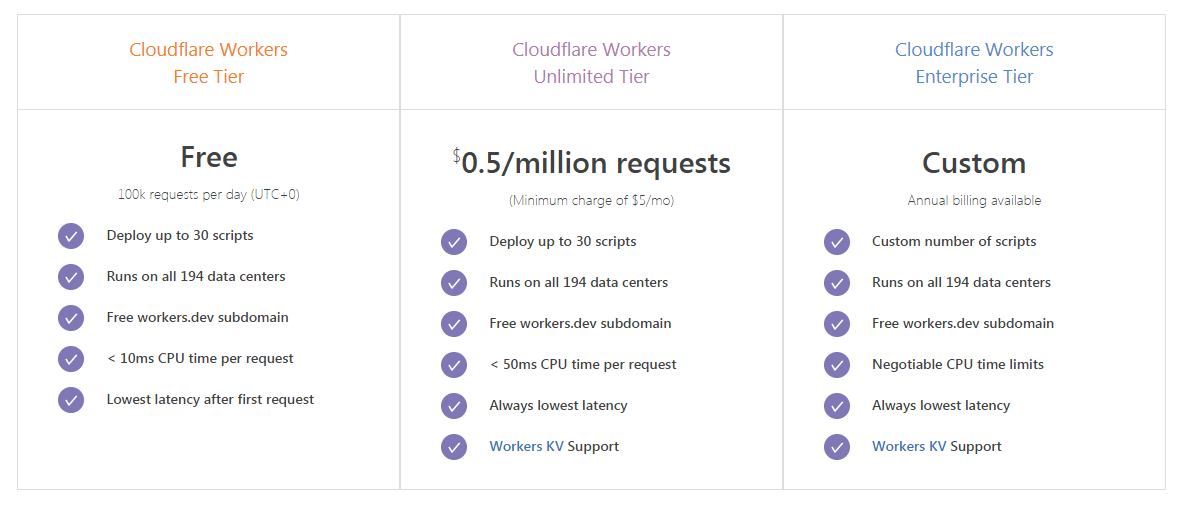The width and height of the screenshot is (1177, 508).
Task: Click 'Custom number of scripts' text
Action: tap(954, 242)
